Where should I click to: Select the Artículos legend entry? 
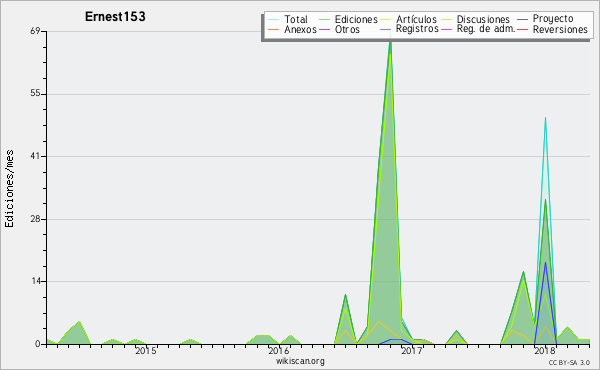click(408, 19)
